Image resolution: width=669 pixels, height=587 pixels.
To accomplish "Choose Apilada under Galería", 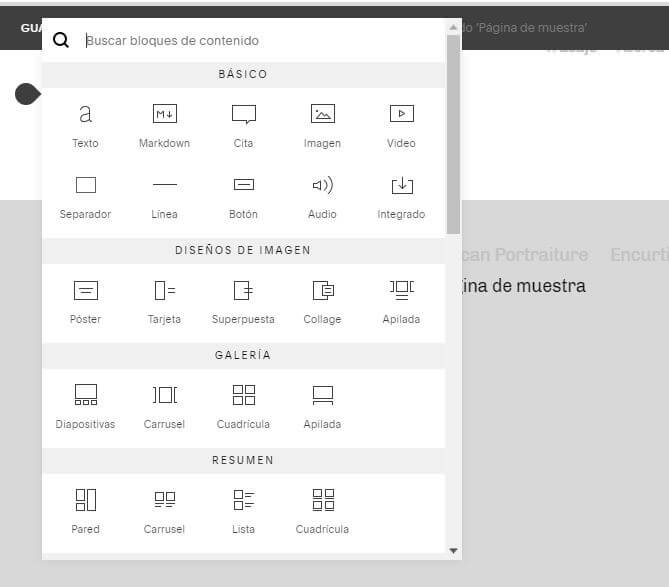I will pyautogui.click(x=323, y=407).
